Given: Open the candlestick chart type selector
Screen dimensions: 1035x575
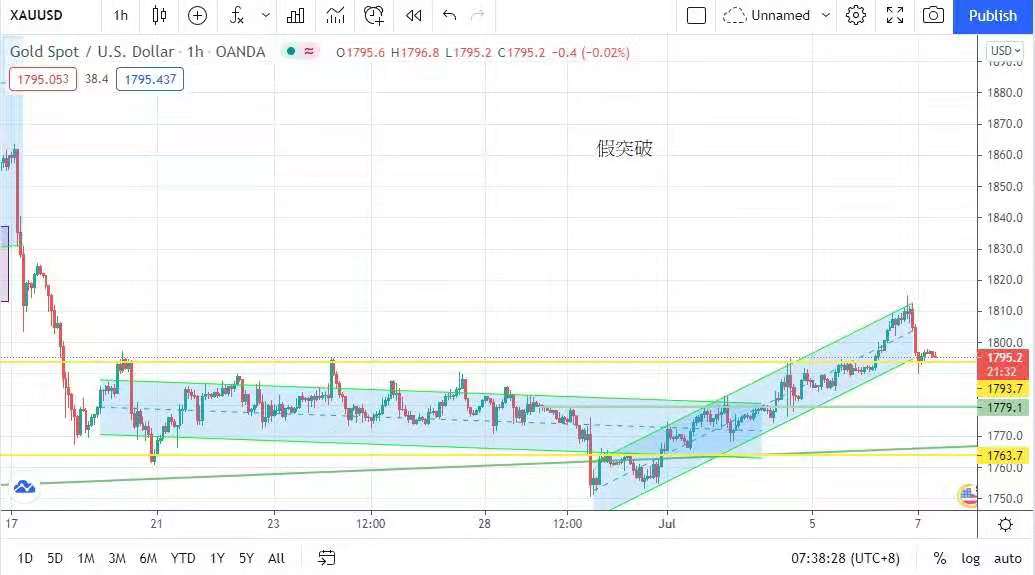Looking at the screenshot, I should pyautogui.click(x=160, y=15).
